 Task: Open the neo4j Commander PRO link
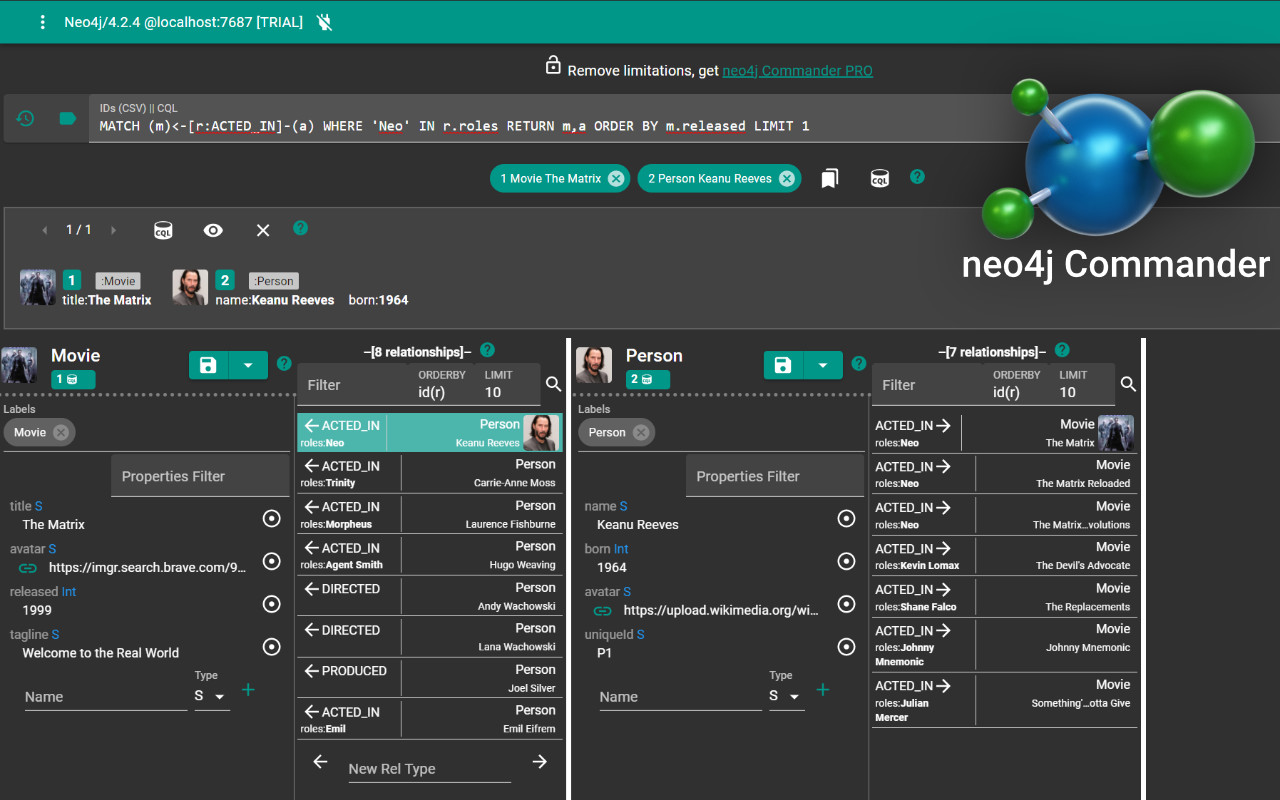(797, 71)
